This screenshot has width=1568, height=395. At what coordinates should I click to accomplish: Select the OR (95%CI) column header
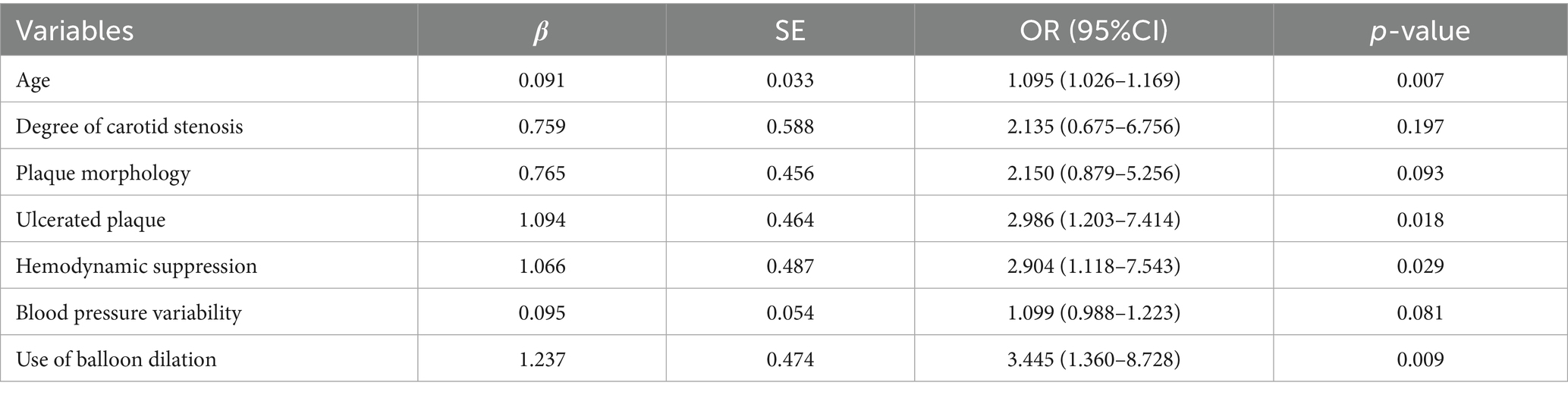[1093, 31]
